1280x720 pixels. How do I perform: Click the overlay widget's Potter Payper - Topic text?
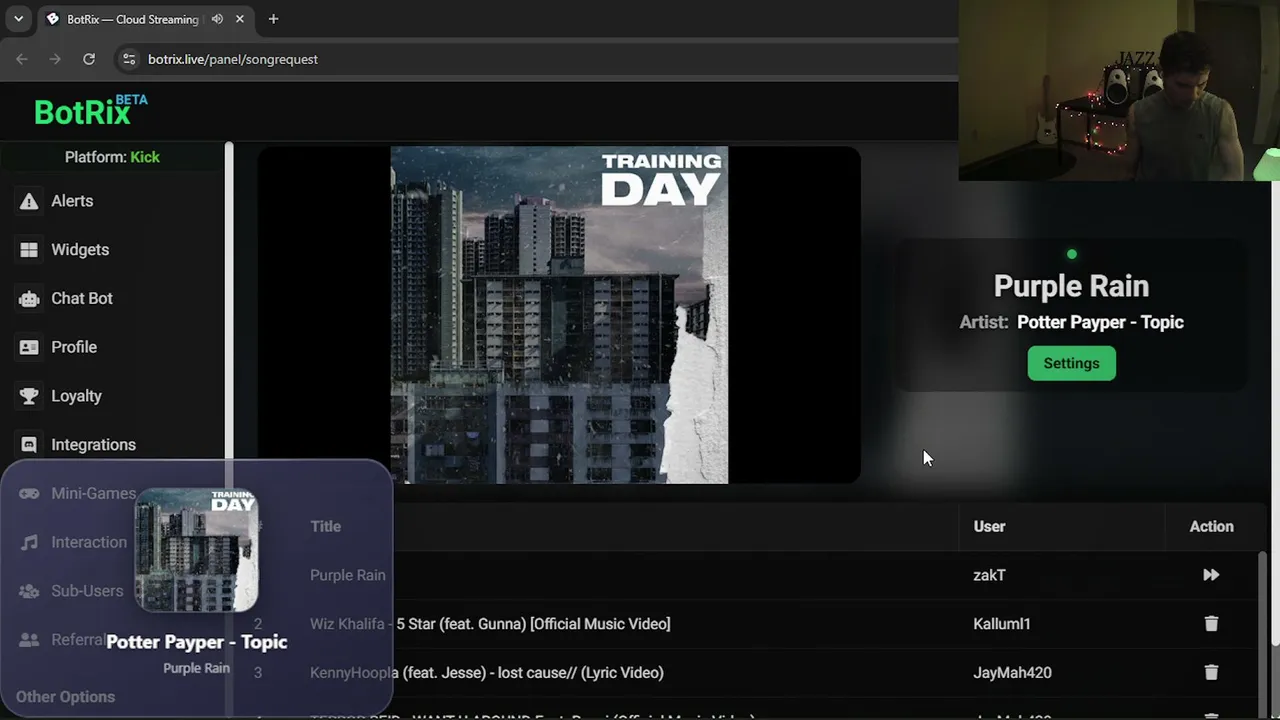point(196,642)
